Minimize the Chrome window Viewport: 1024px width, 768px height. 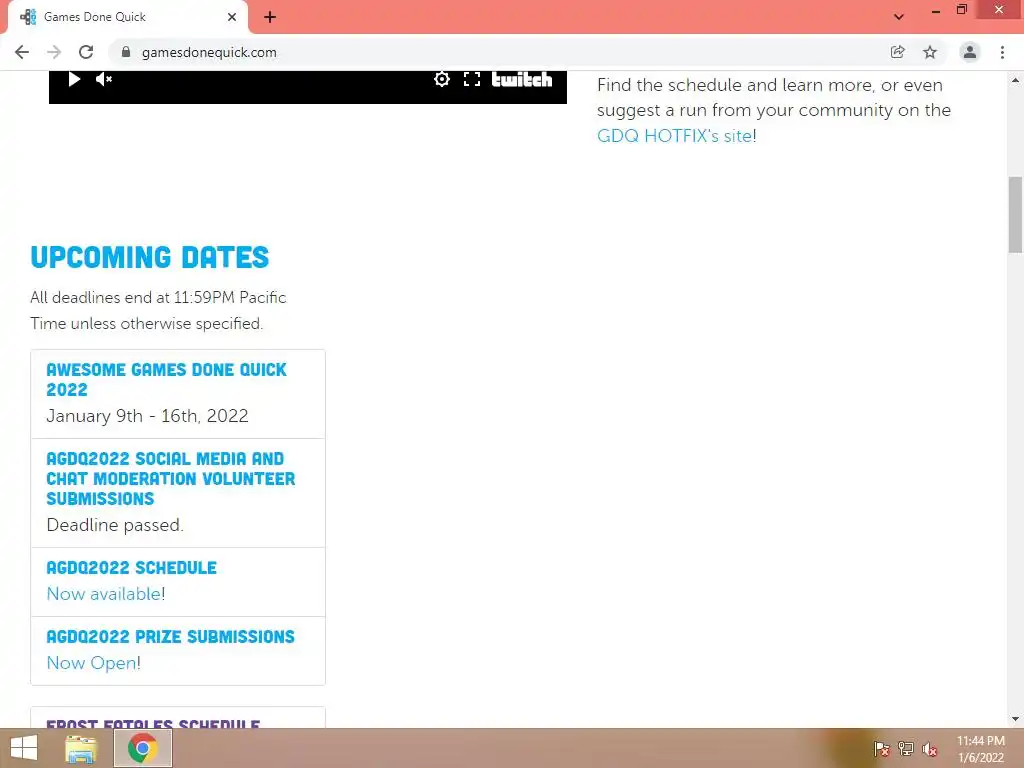[x=936, y=11]
